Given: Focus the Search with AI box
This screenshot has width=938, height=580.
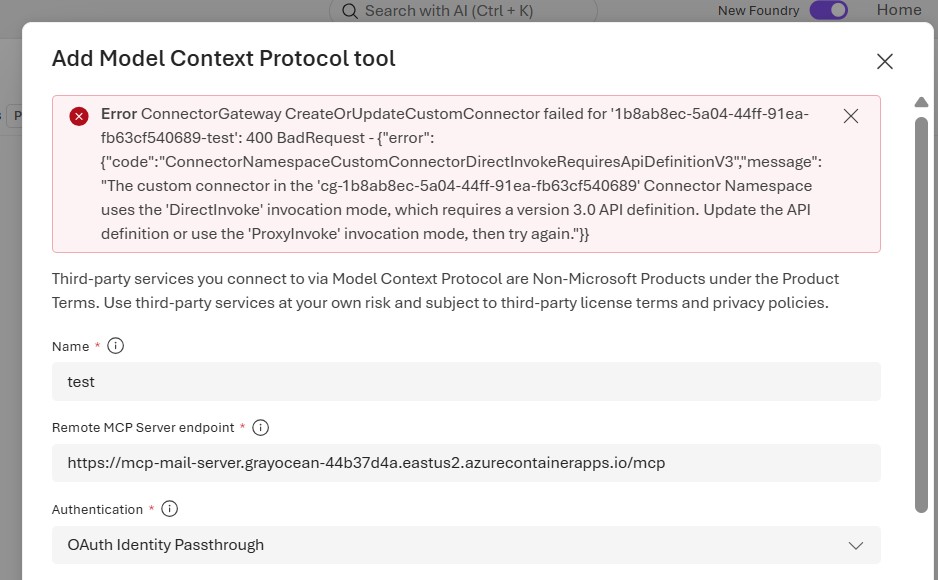Looking at the screenshot, I should point(463,11).
